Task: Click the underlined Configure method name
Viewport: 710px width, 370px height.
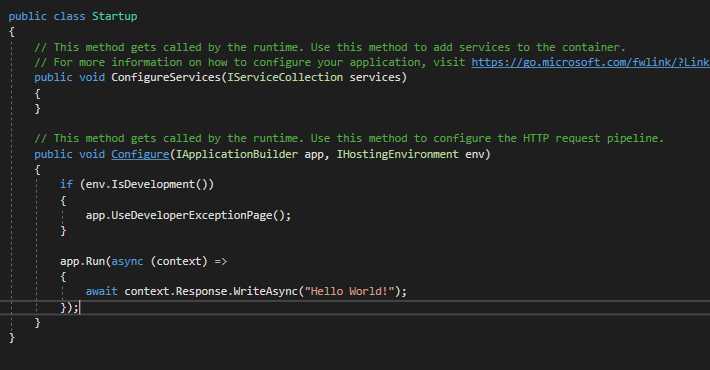Action: pos(140,154)
